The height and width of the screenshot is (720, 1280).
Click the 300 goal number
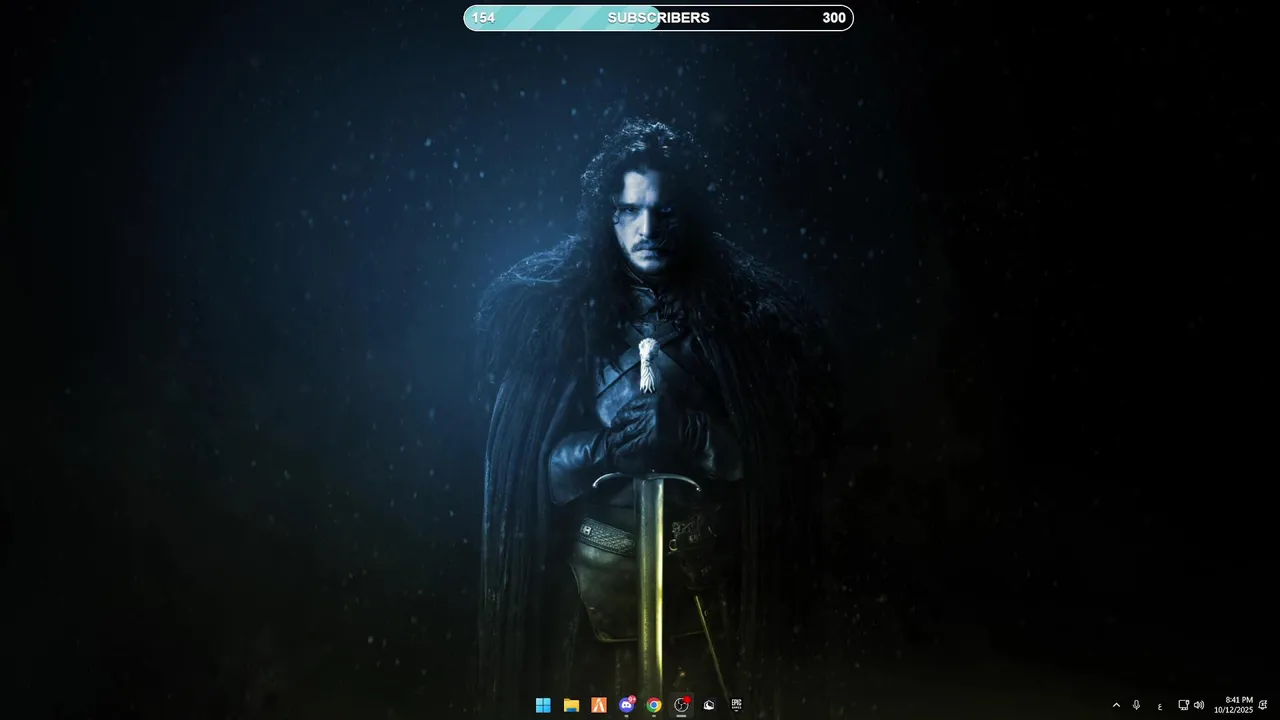click(x=834, y=18)
